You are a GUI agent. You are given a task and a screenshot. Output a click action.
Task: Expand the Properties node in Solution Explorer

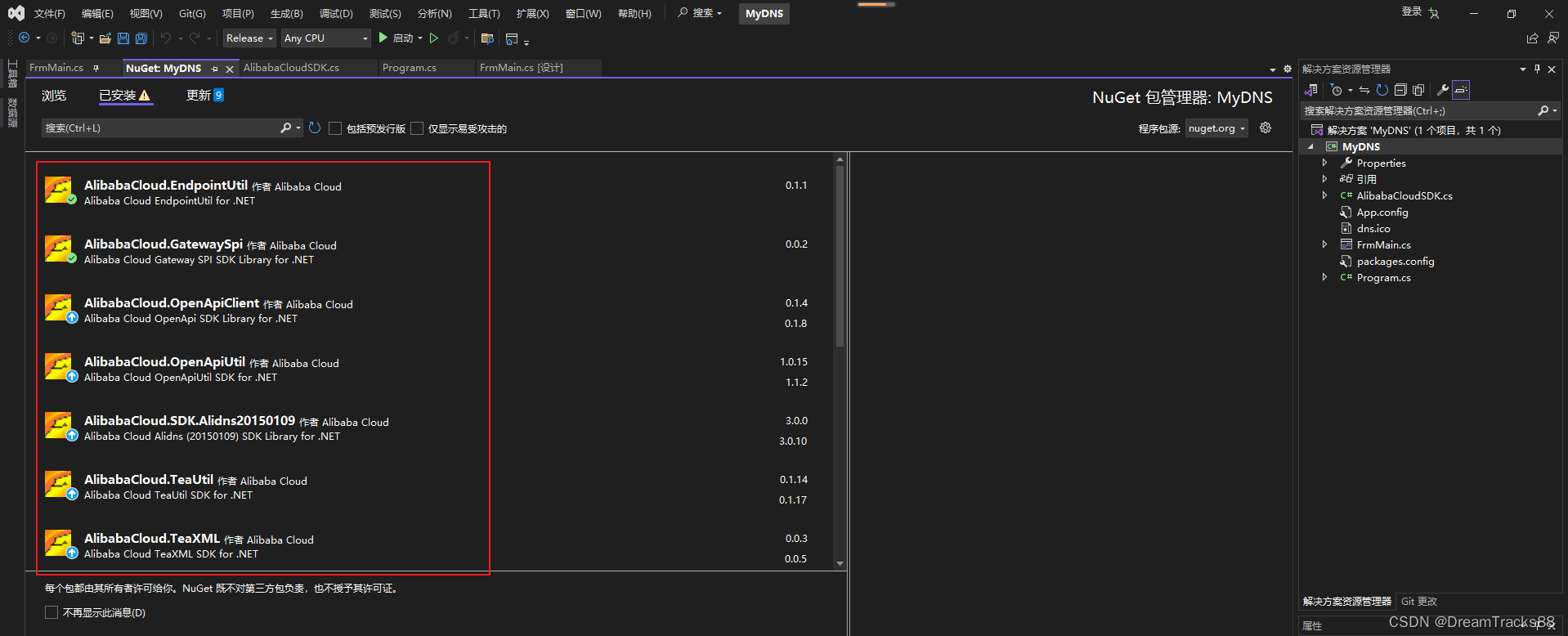point(1324,163)
